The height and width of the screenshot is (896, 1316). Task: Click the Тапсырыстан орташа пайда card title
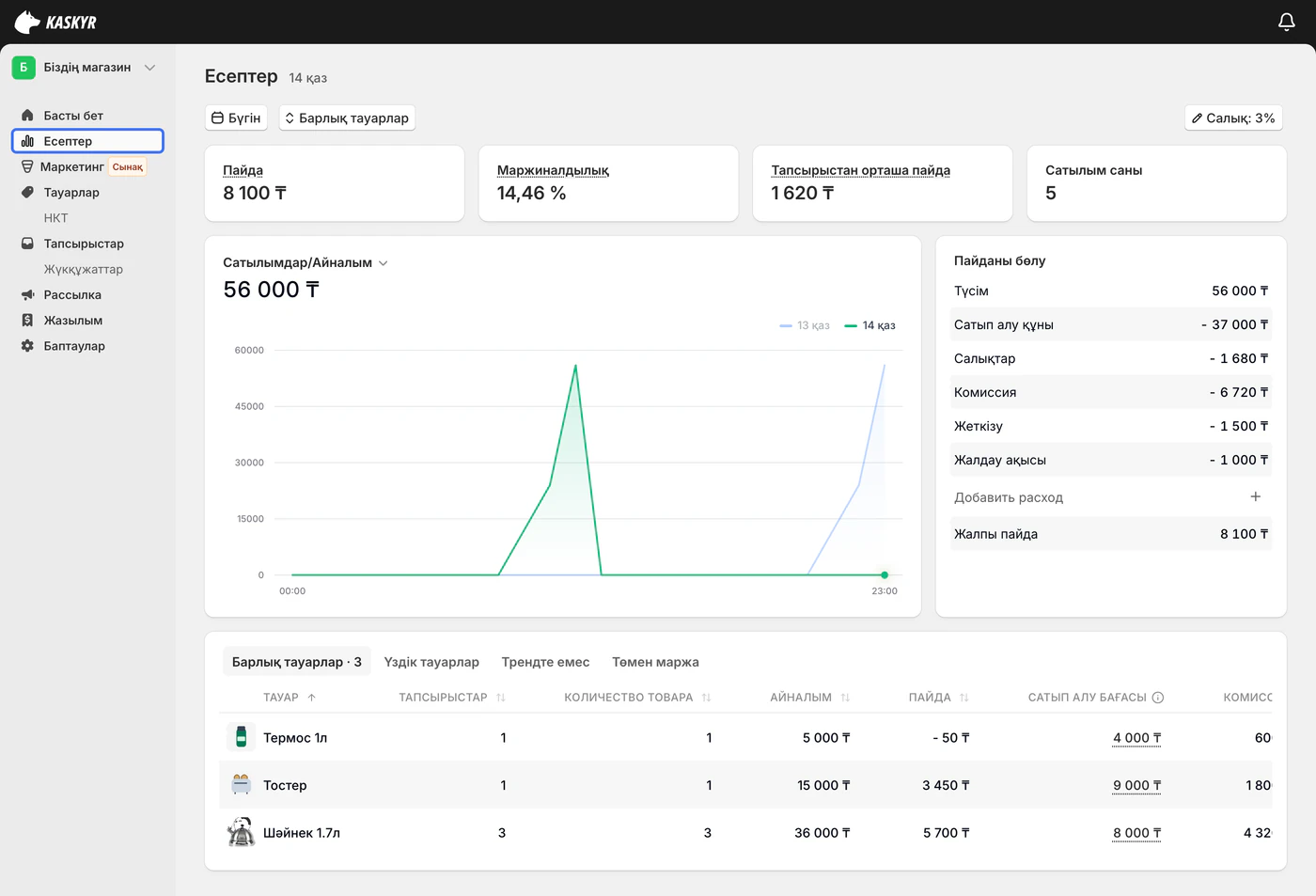coord(860,170)
